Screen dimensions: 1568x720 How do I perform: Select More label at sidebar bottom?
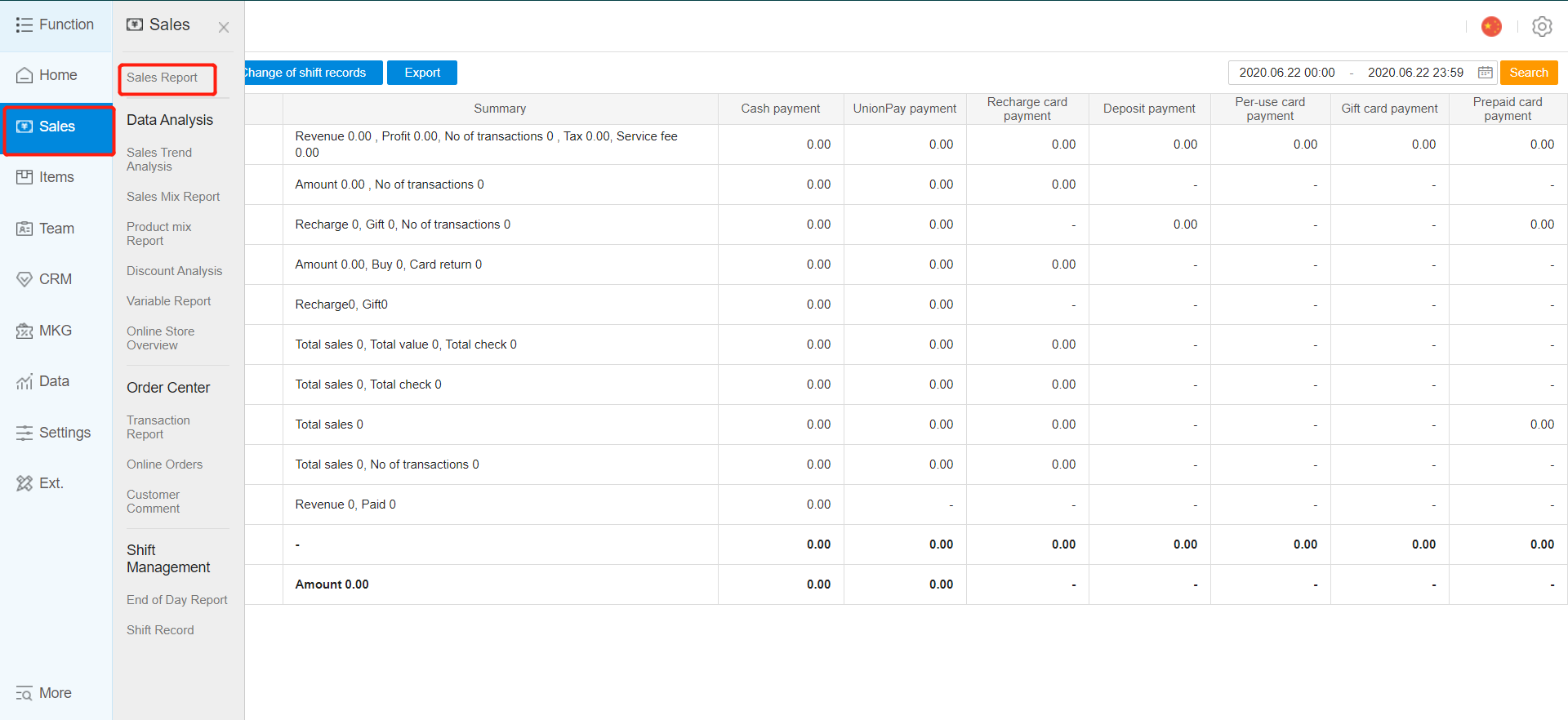coord(56,693)
